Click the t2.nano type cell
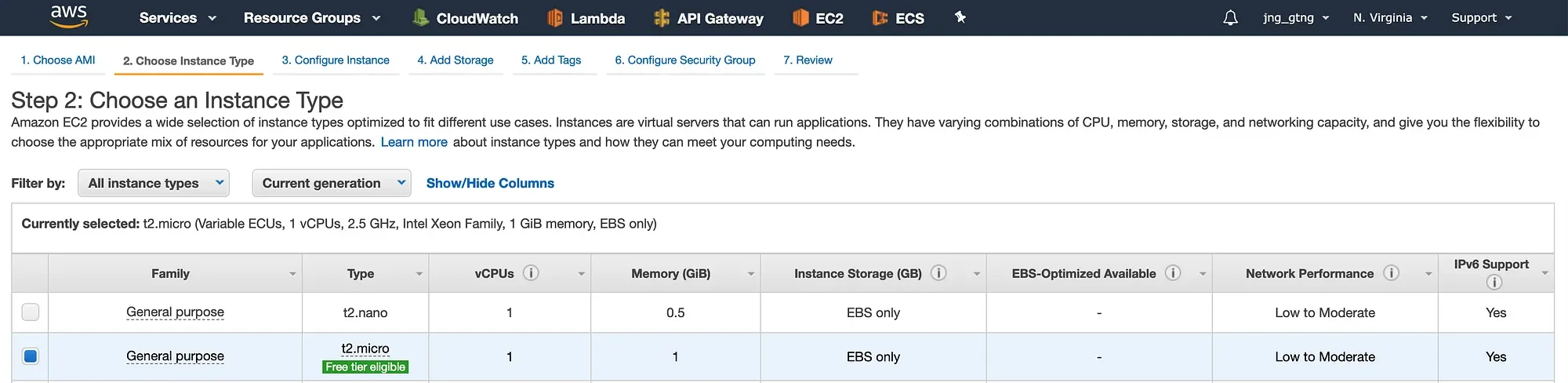Screen dimensions: 1568x383 coord(365,312)
